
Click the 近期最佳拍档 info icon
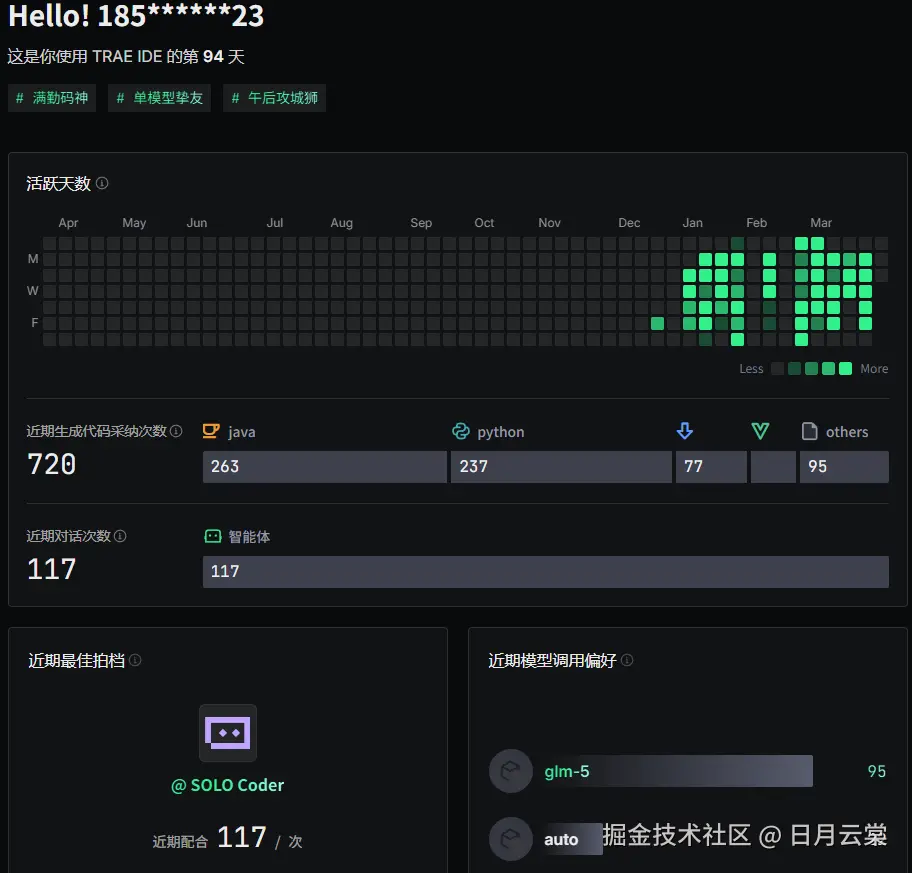[134, 660]
